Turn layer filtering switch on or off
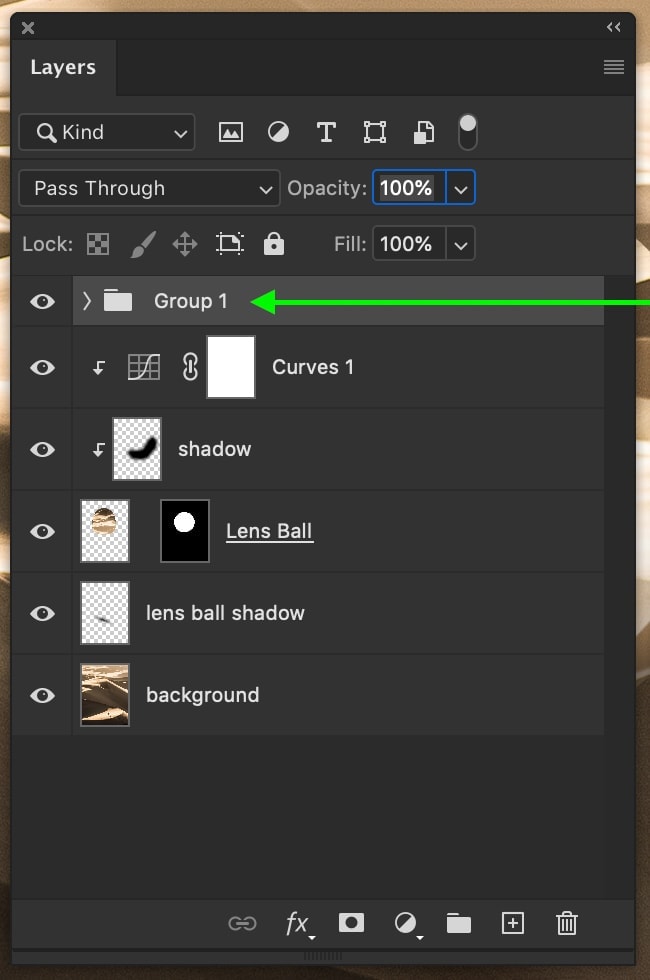650x980 pixels. pyautogui.click(x=468, y=132)
